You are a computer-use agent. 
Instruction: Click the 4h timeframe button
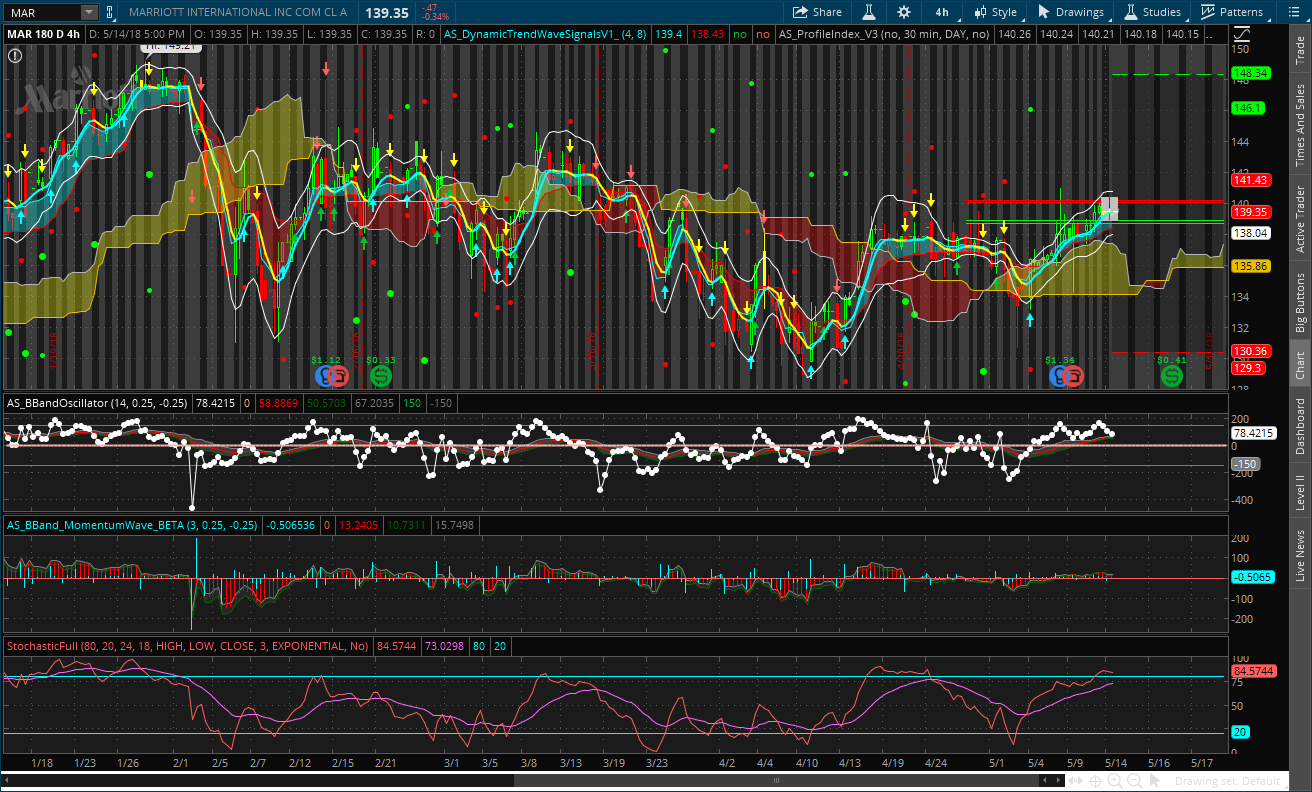tap(942, 12)
